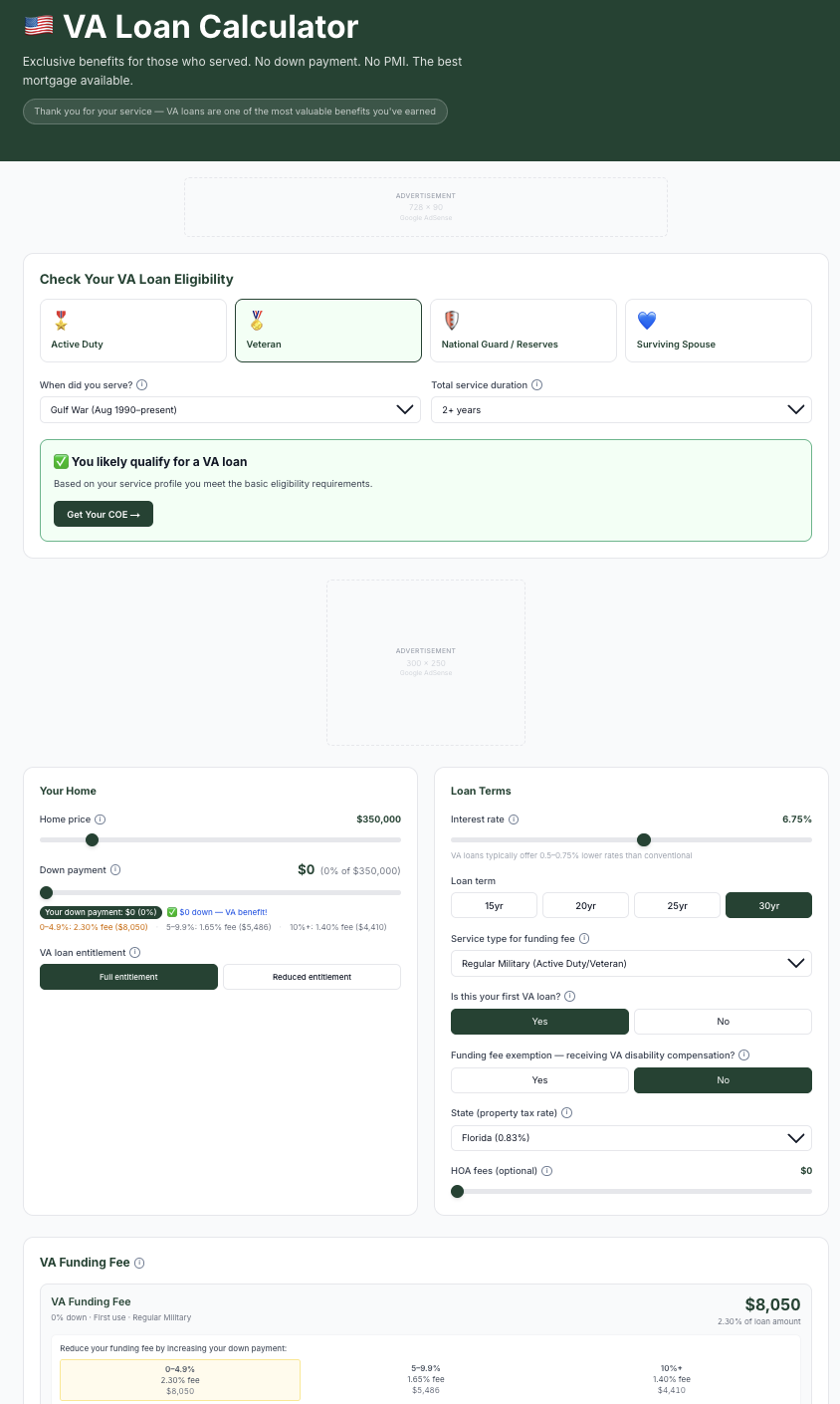Select the 30yr loan term
The width and height of the screenshot is (840, 1404).
(768, 905)
